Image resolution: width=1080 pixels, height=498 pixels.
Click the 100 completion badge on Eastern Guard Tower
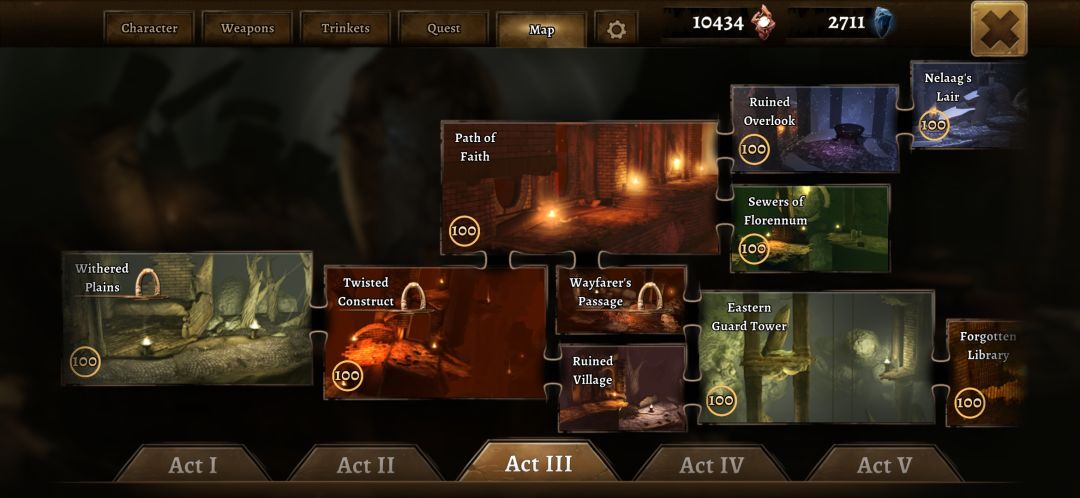(x=721, y=400)
